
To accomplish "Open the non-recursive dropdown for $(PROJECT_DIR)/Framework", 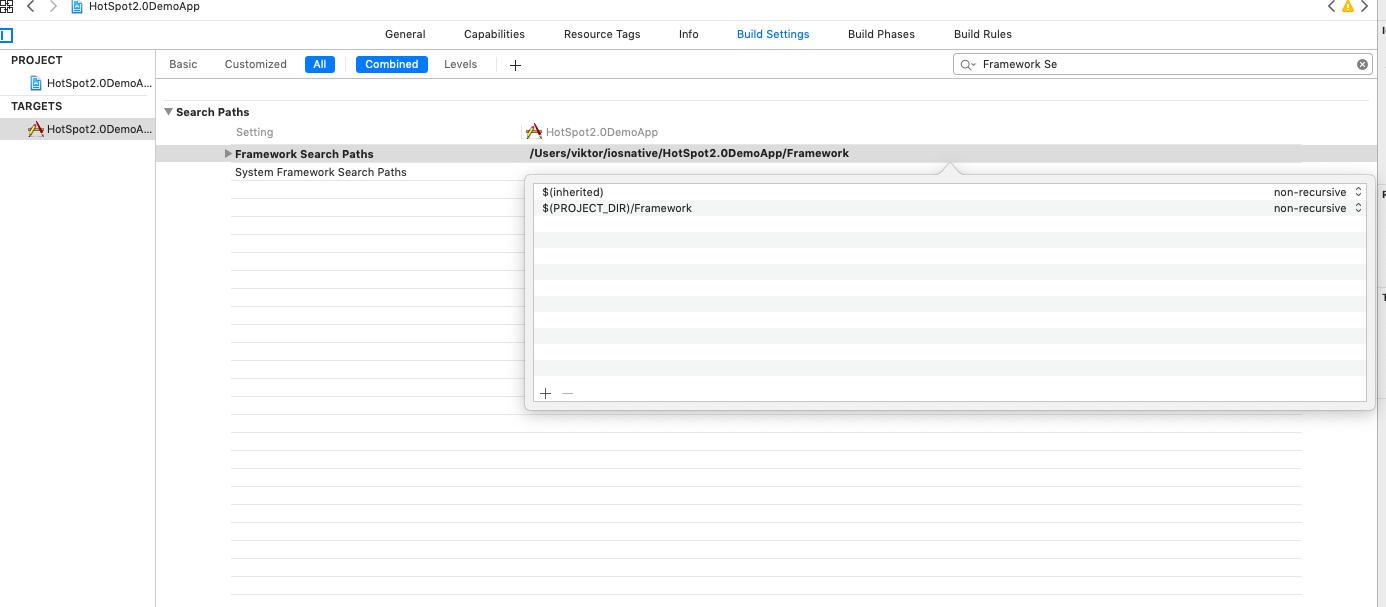I will (x=1318, y=208).
